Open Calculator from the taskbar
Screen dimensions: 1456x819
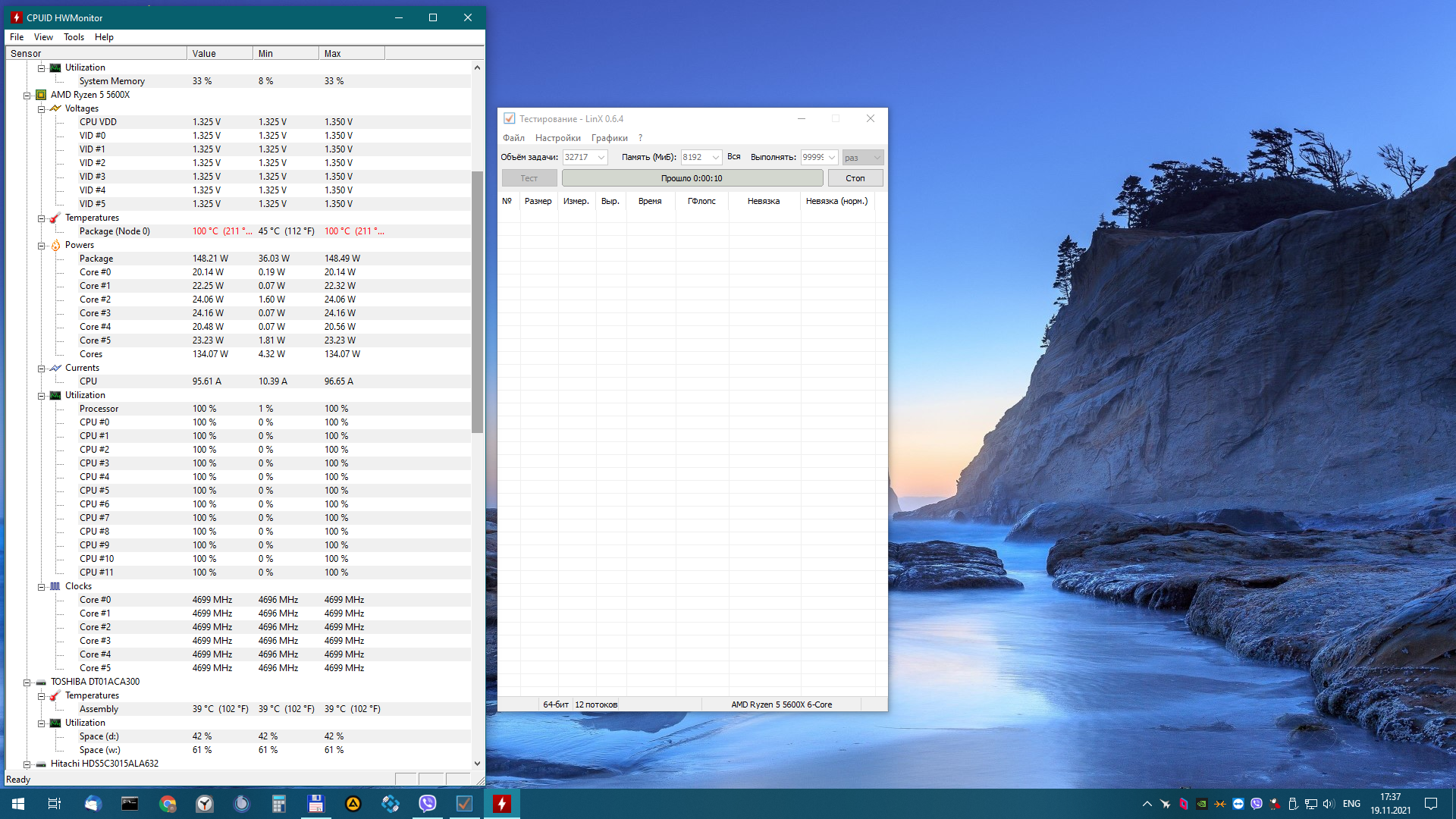coord(279,804)
